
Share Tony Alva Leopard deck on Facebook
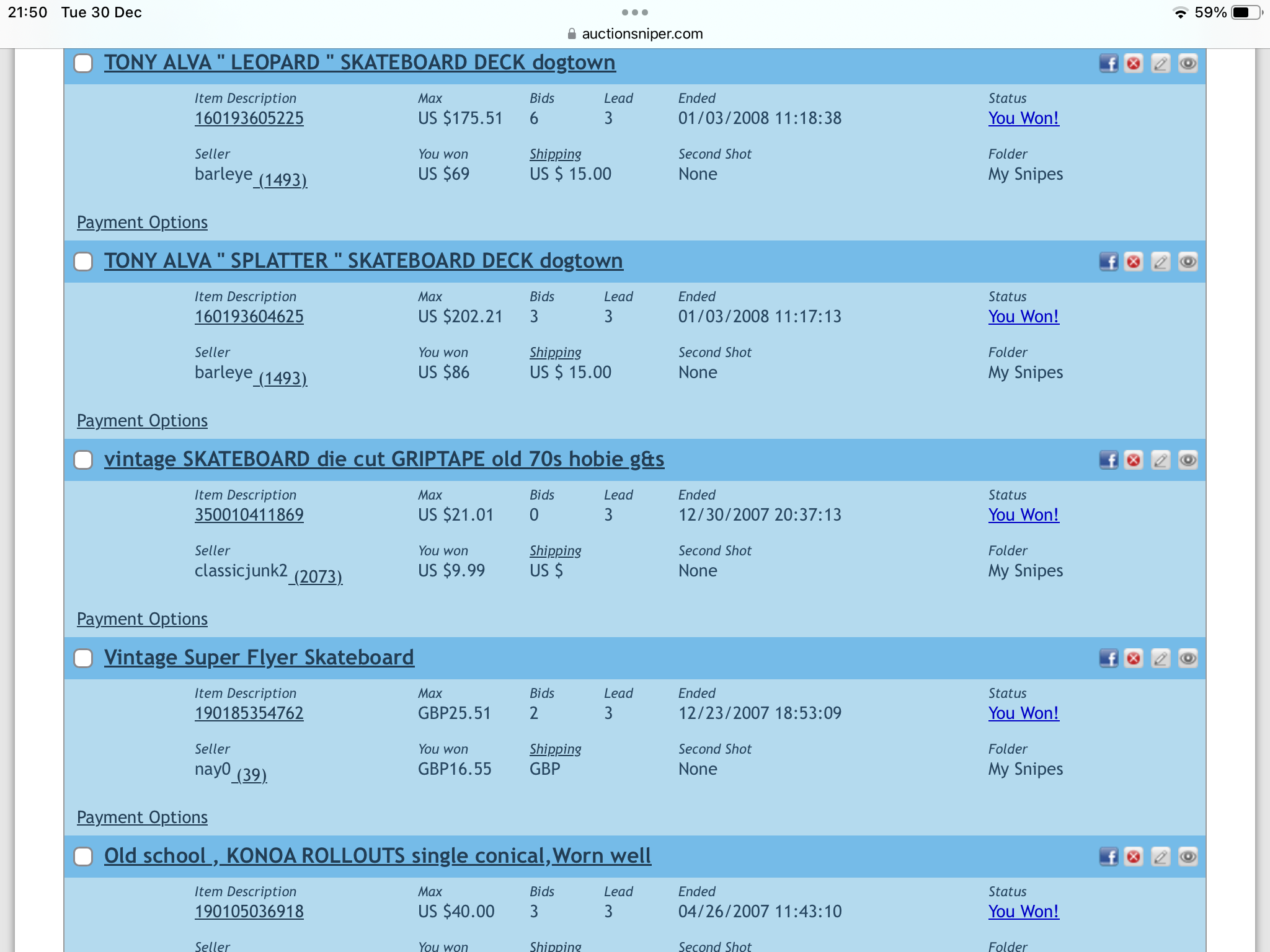click(1108, 63)
